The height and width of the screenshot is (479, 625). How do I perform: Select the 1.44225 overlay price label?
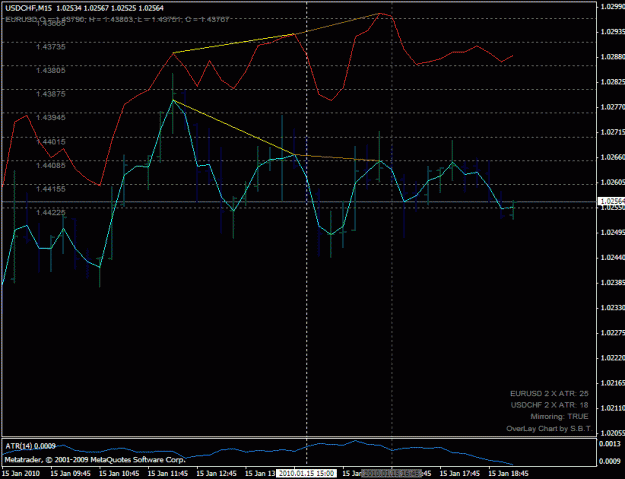(51, 212)
